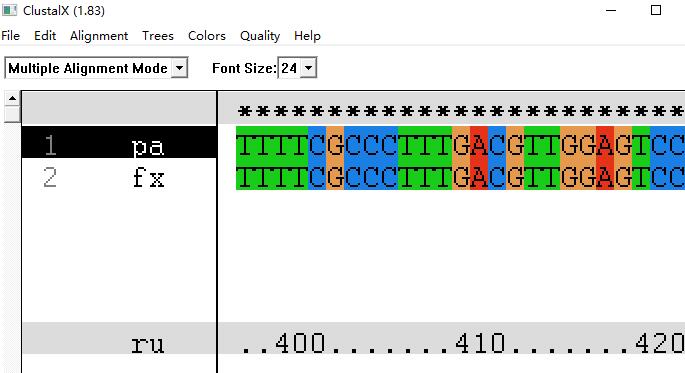Viewport: 685px width, 373px height.
Task: Select sequence name fx
Action: pos(149,178)
